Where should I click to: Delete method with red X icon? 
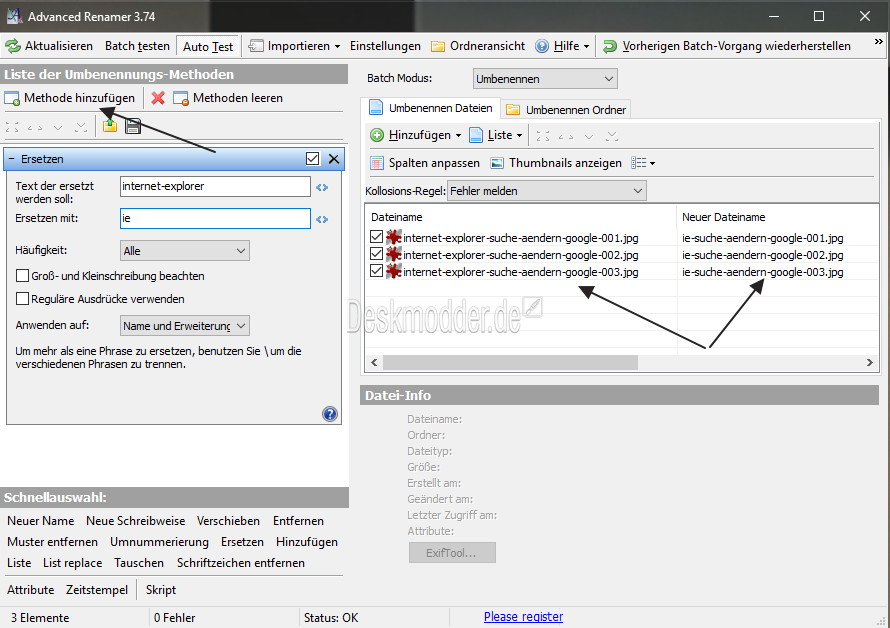[x=158, y=98]
